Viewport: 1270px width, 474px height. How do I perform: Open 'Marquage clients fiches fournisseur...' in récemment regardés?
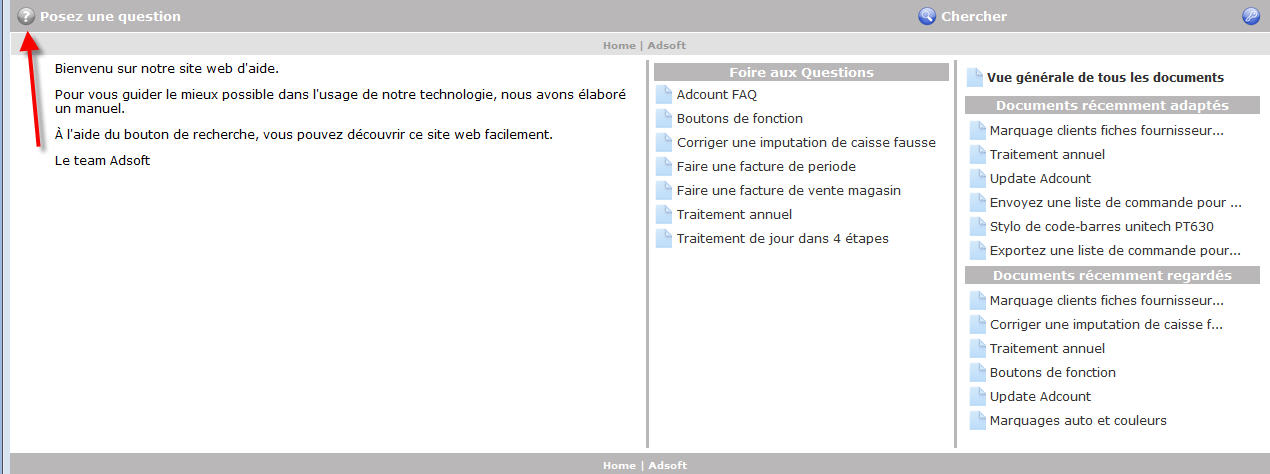coord(1107,301)
